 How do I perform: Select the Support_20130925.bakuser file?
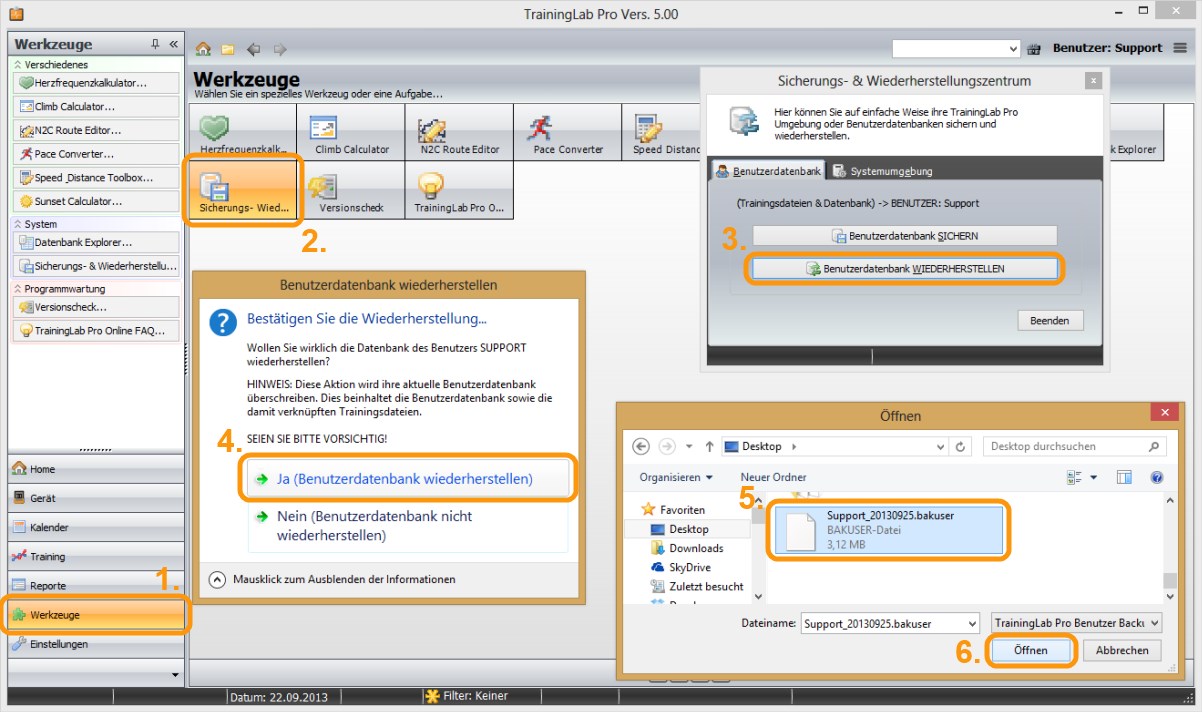889,530
